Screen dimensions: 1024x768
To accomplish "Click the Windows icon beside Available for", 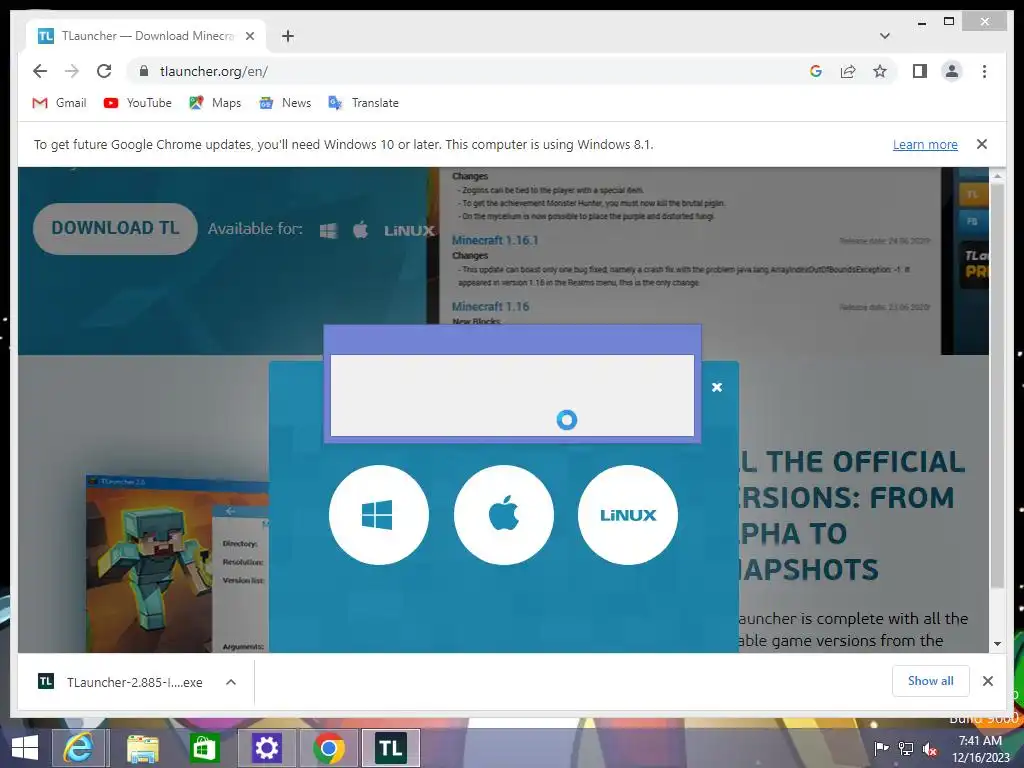I will (328, 231).
